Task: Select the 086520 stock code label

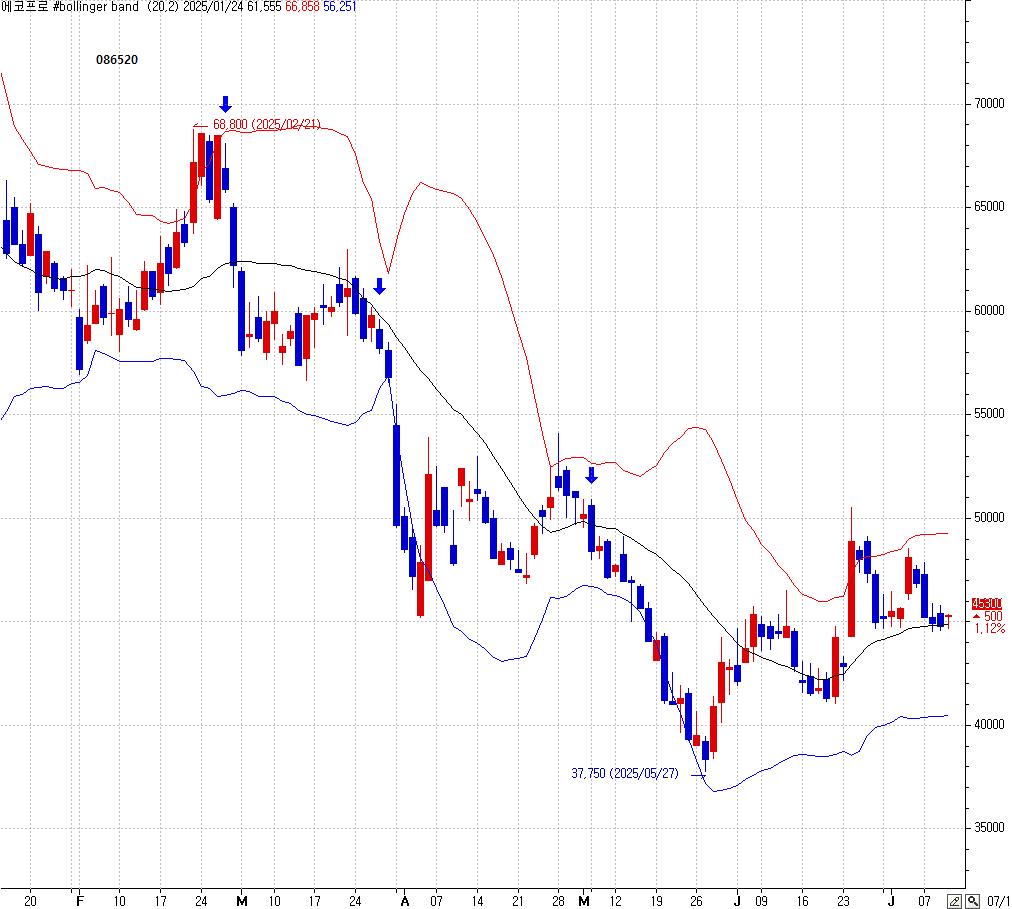Action: pyautogui.click(x=117, y=60)
